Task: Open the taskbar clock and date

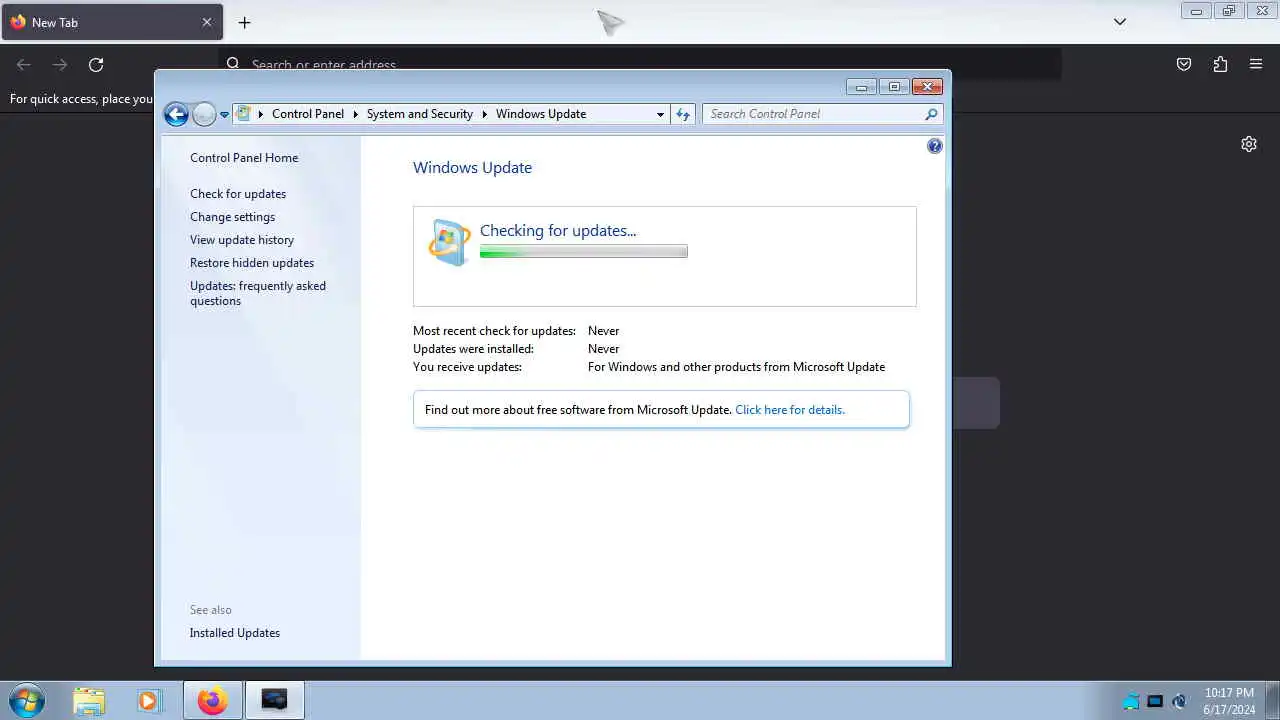Action: click(x=1229, y=701)
